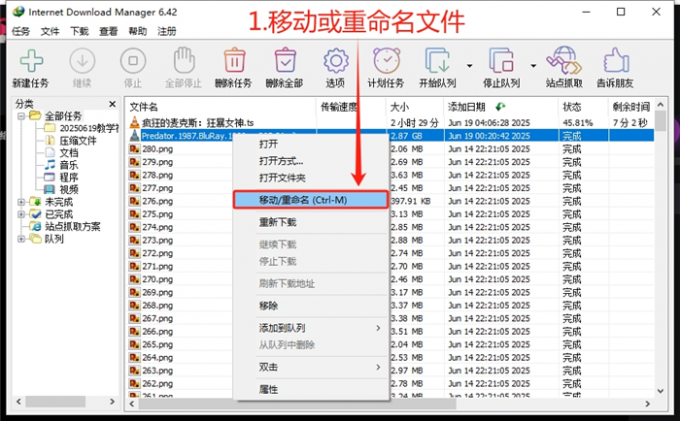
Task: Sort by the 文件名 column header
Action: [221, 107]
